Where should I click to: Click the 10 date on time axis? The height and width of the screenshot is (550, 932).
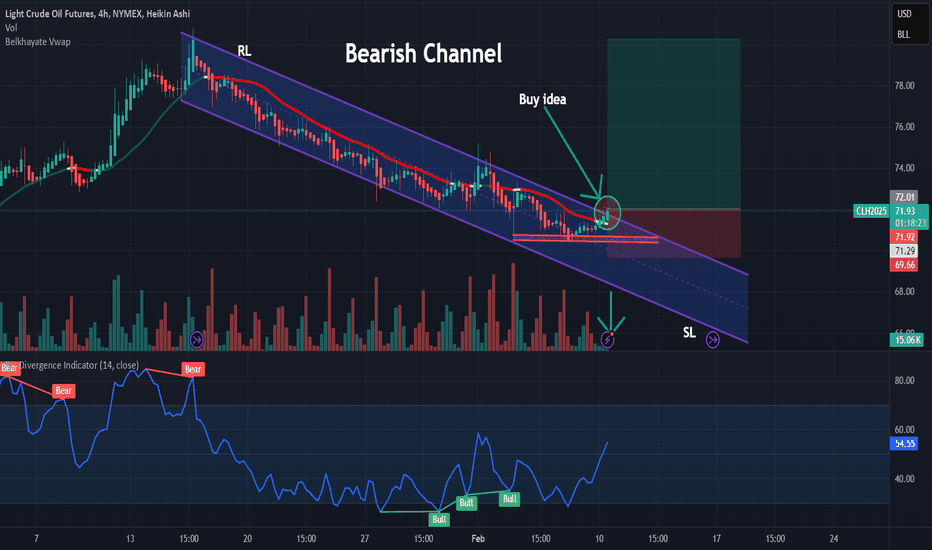[x=599, y=539]
